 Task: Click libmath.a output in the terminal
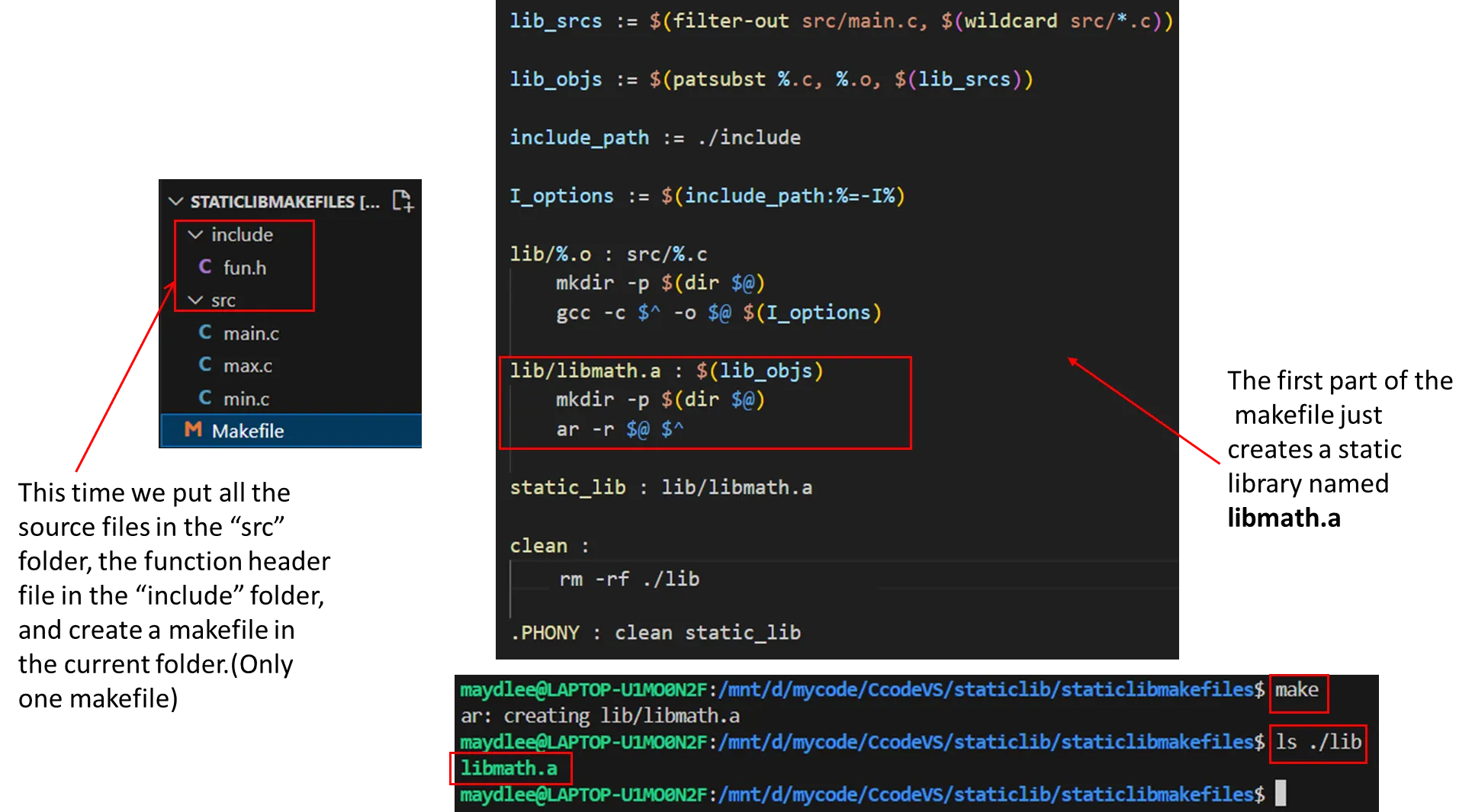tap(509, 768)
